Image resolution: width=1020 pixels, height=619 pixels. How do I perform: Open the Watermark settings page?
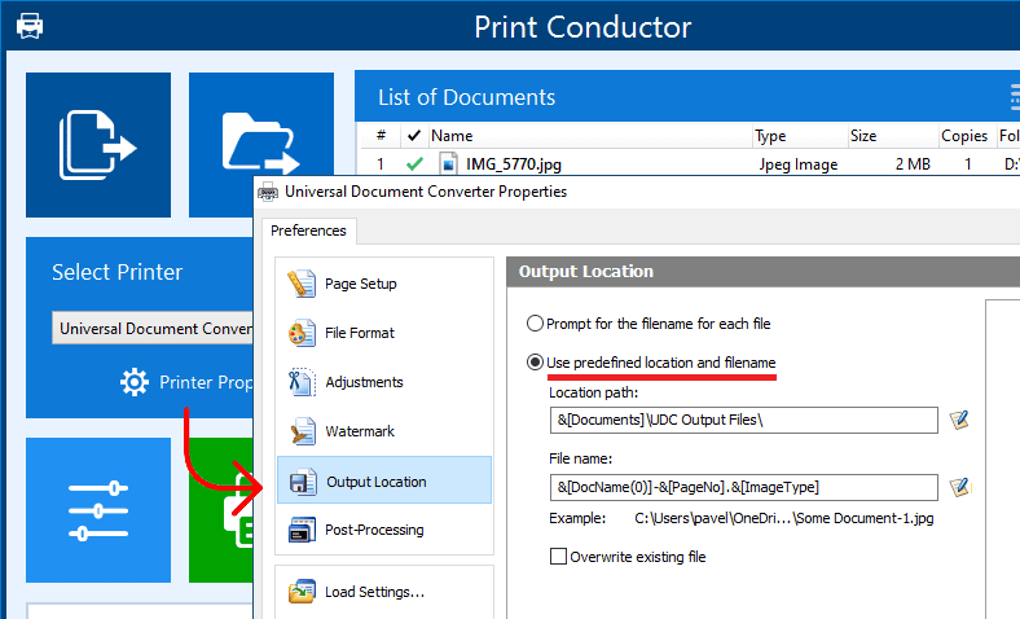click(361, 431)
